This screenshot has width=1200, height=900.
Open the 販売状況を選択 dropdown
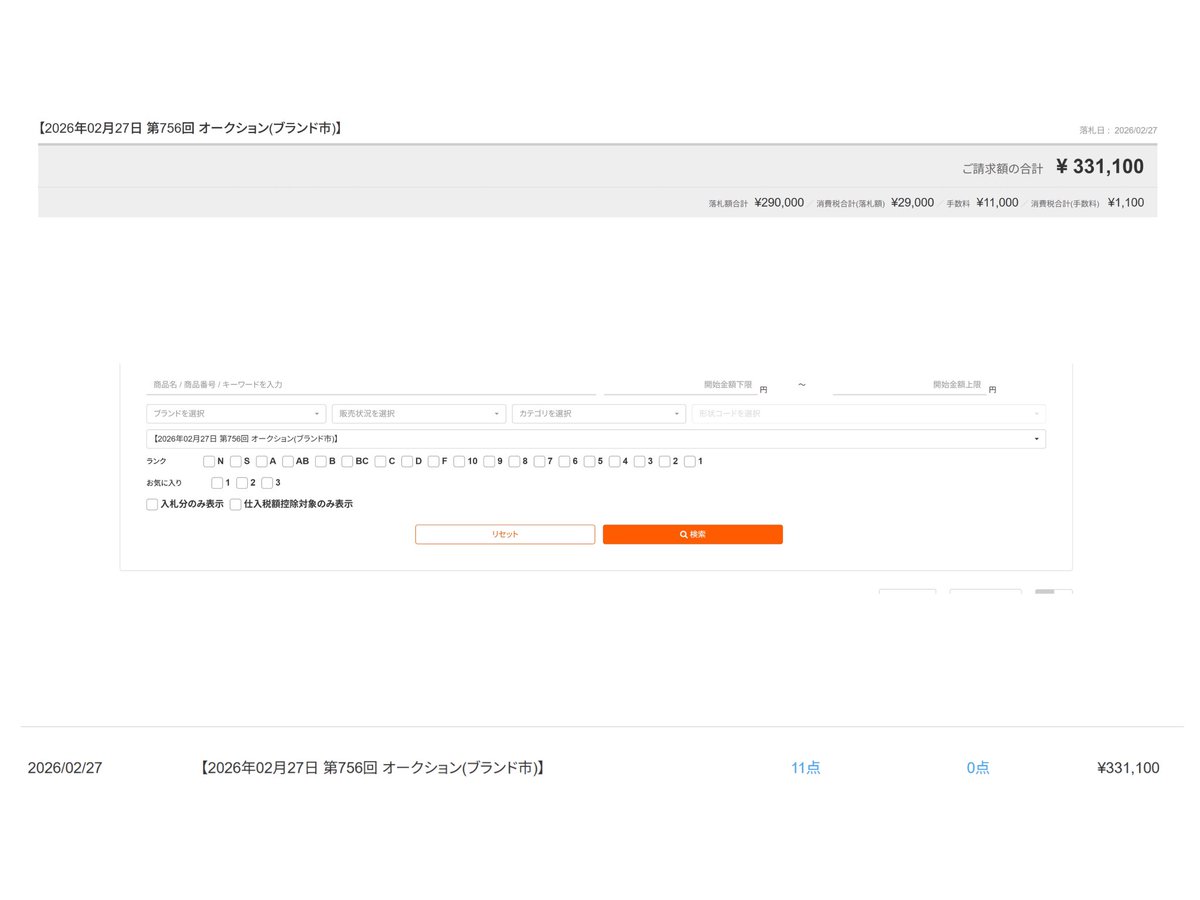pos(419,414)
